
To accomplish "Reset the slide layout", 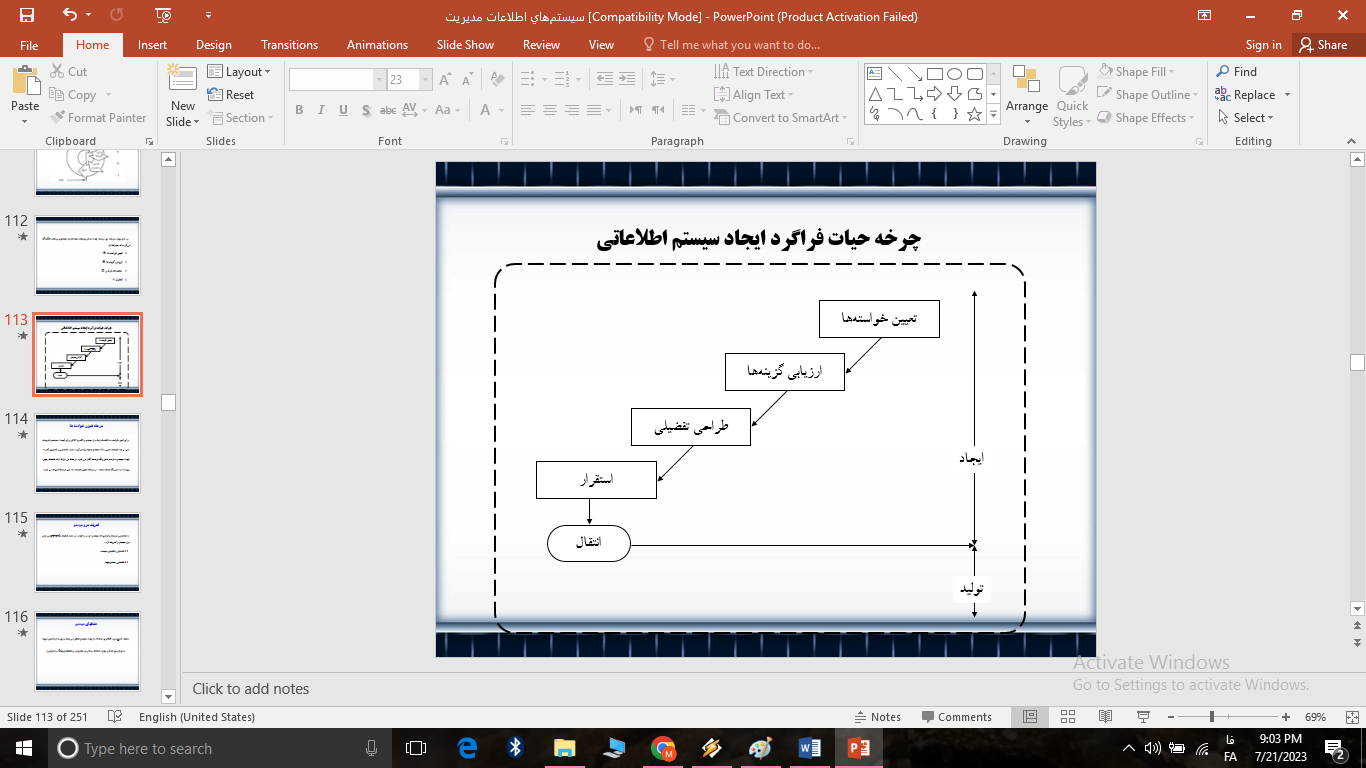I will pos(231,95).
